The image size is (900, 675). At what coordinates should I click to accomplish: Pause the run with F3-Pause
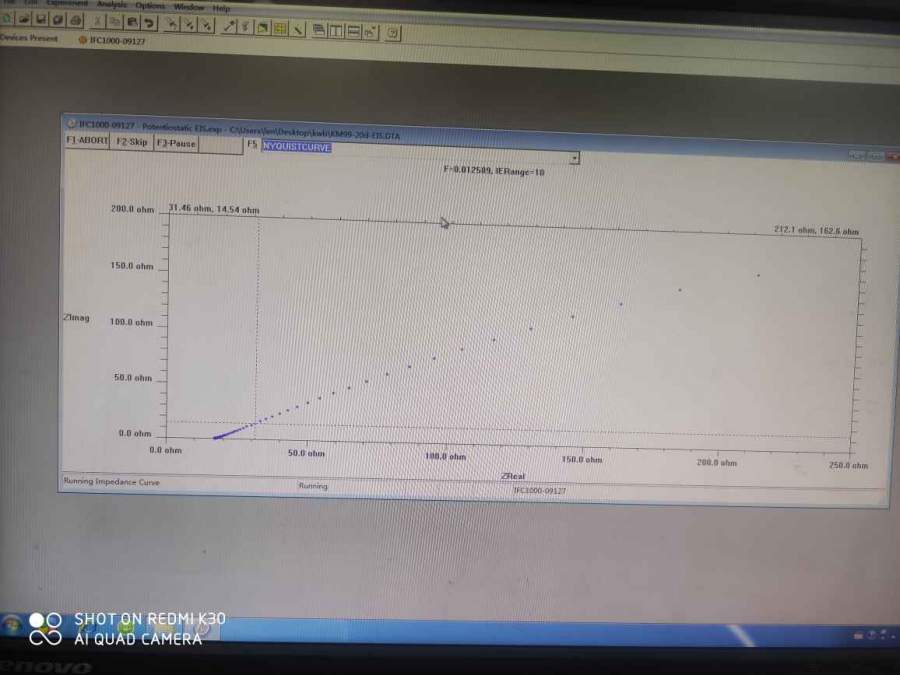coord(176,143)
